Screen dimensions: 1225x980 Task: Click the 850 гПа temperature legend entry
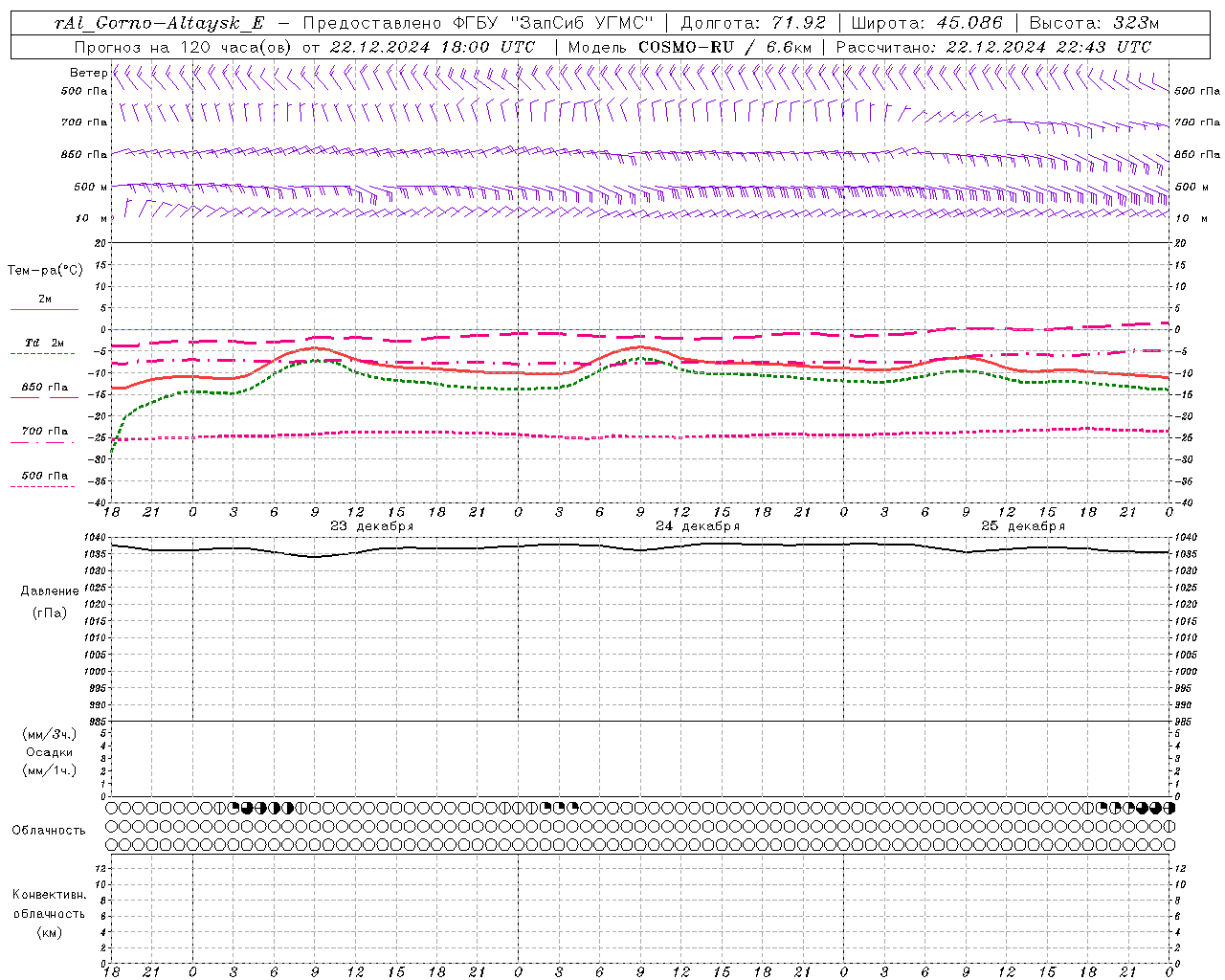(x=45, y=388)
